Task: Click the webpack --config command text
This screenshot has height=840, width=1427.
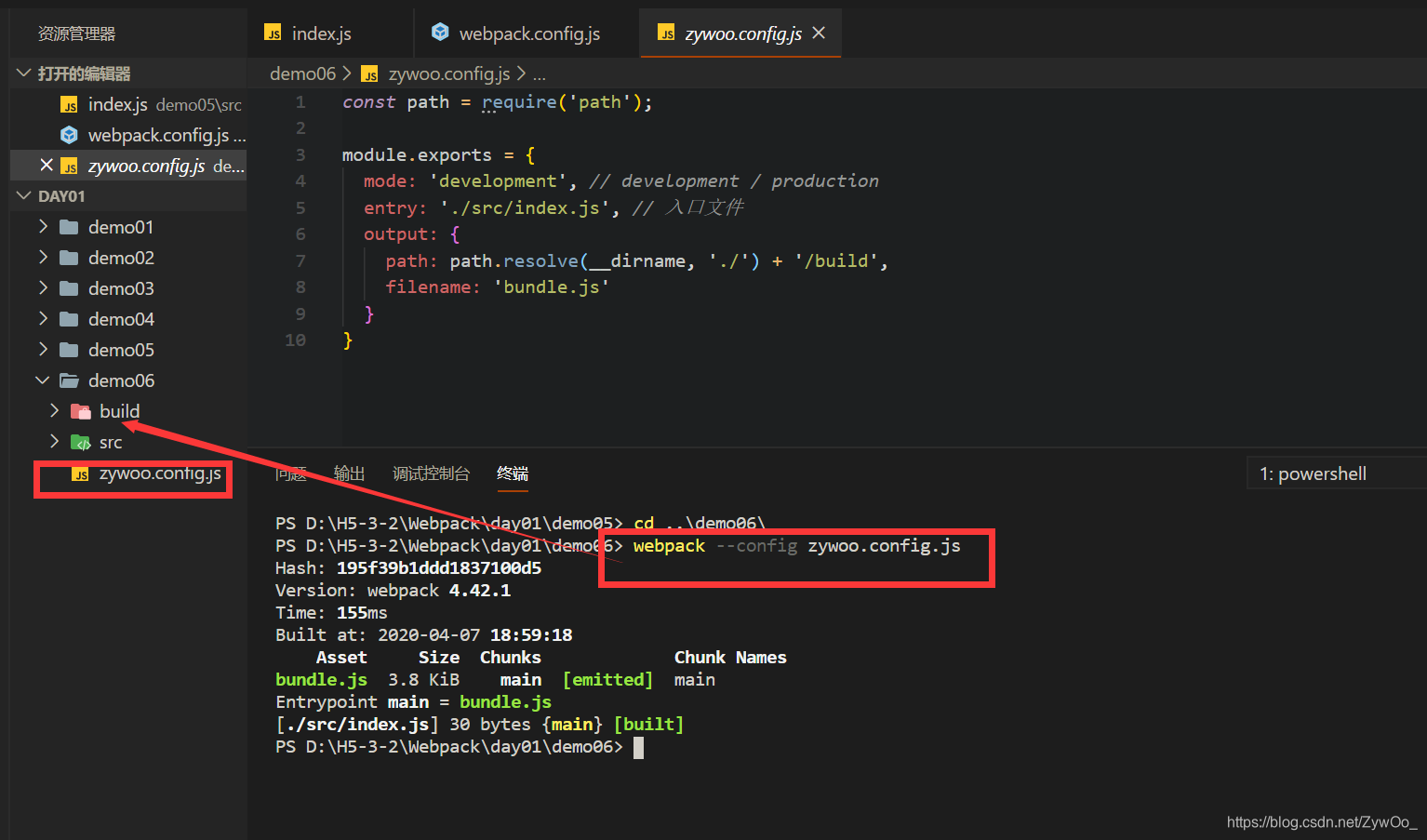Action: point(715,545)
